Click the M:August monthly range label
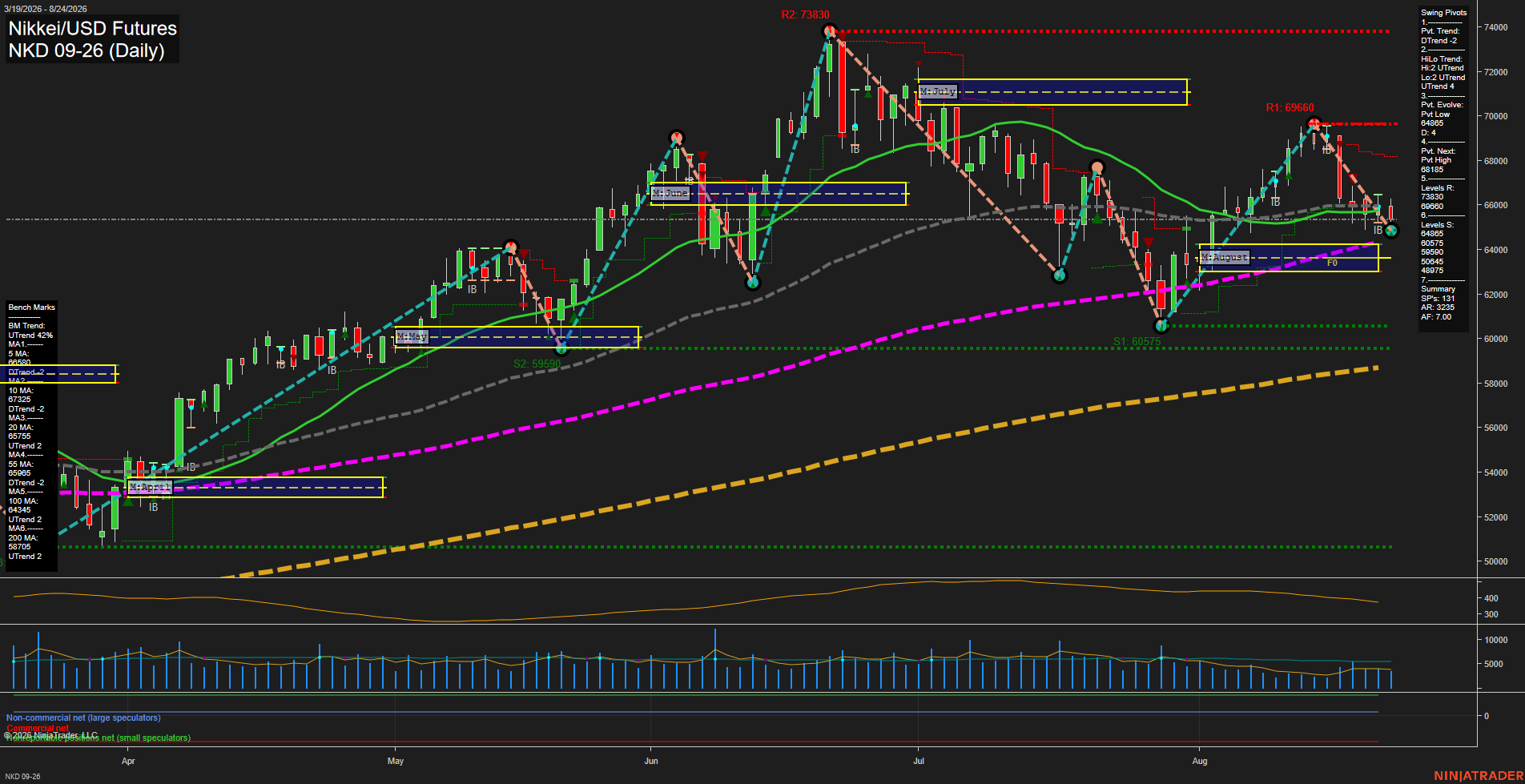 1225,258
